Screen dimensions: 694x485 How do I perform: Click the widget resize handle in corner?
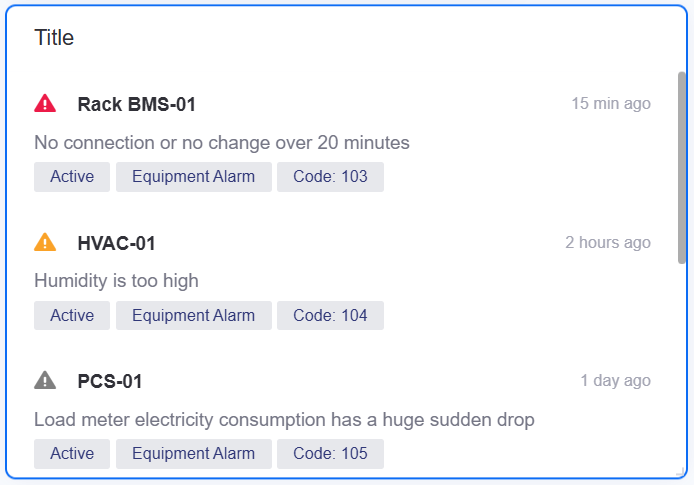681,472
